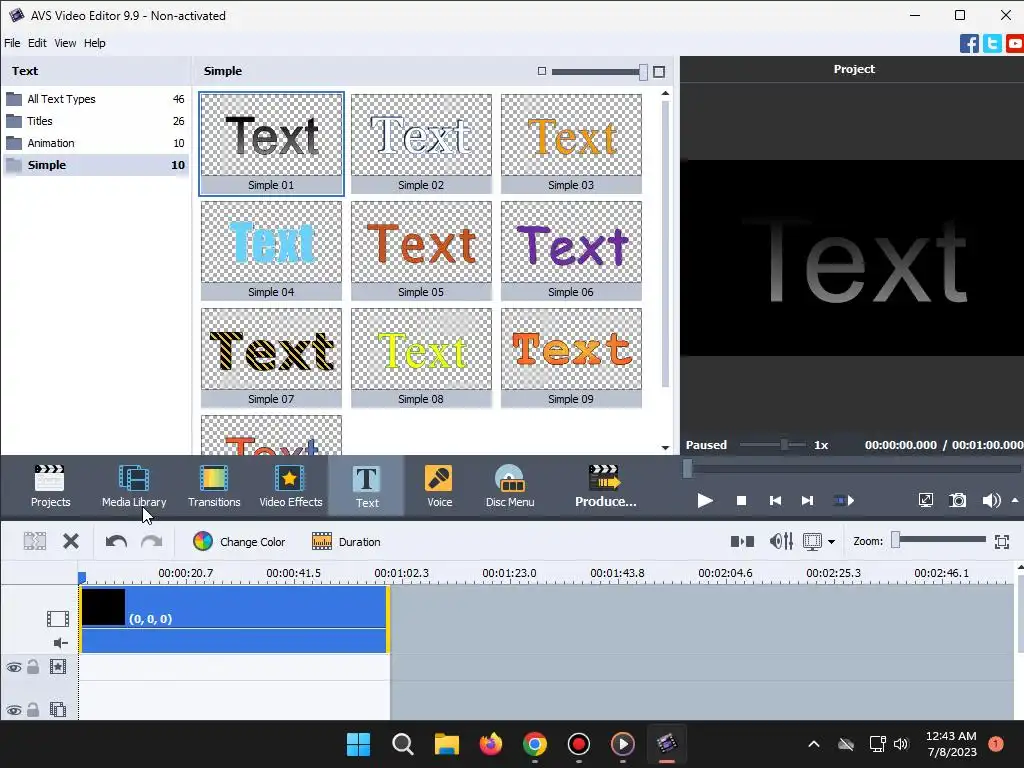
Task: Select All Text Types category
Action: [x=95, y=99]
